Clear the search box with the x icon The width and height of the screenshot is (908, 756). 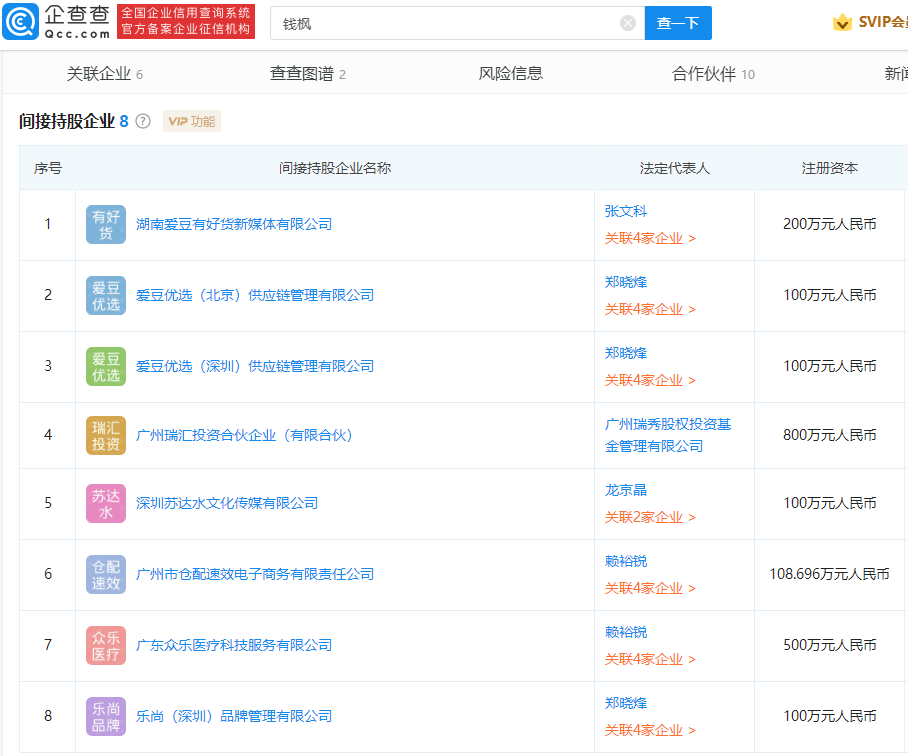coord(627,22)
